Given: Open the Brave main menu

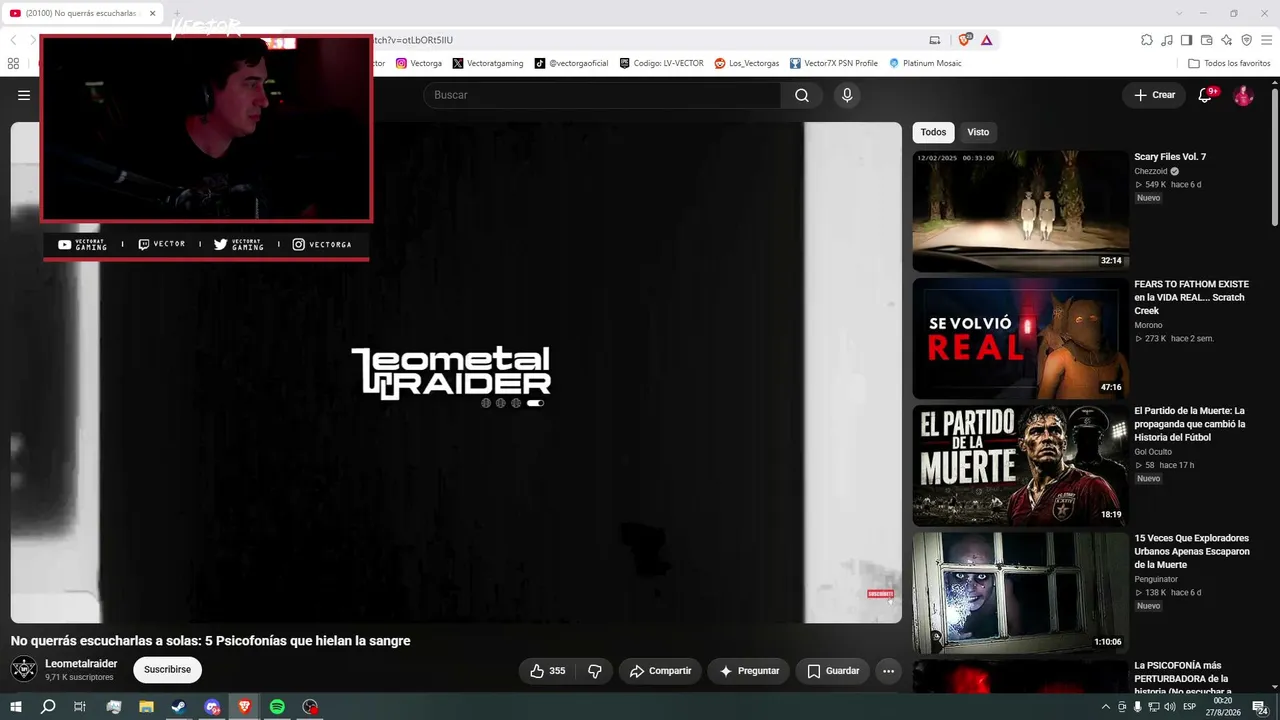Looking at the screenshot, I should click(1267, 40).
